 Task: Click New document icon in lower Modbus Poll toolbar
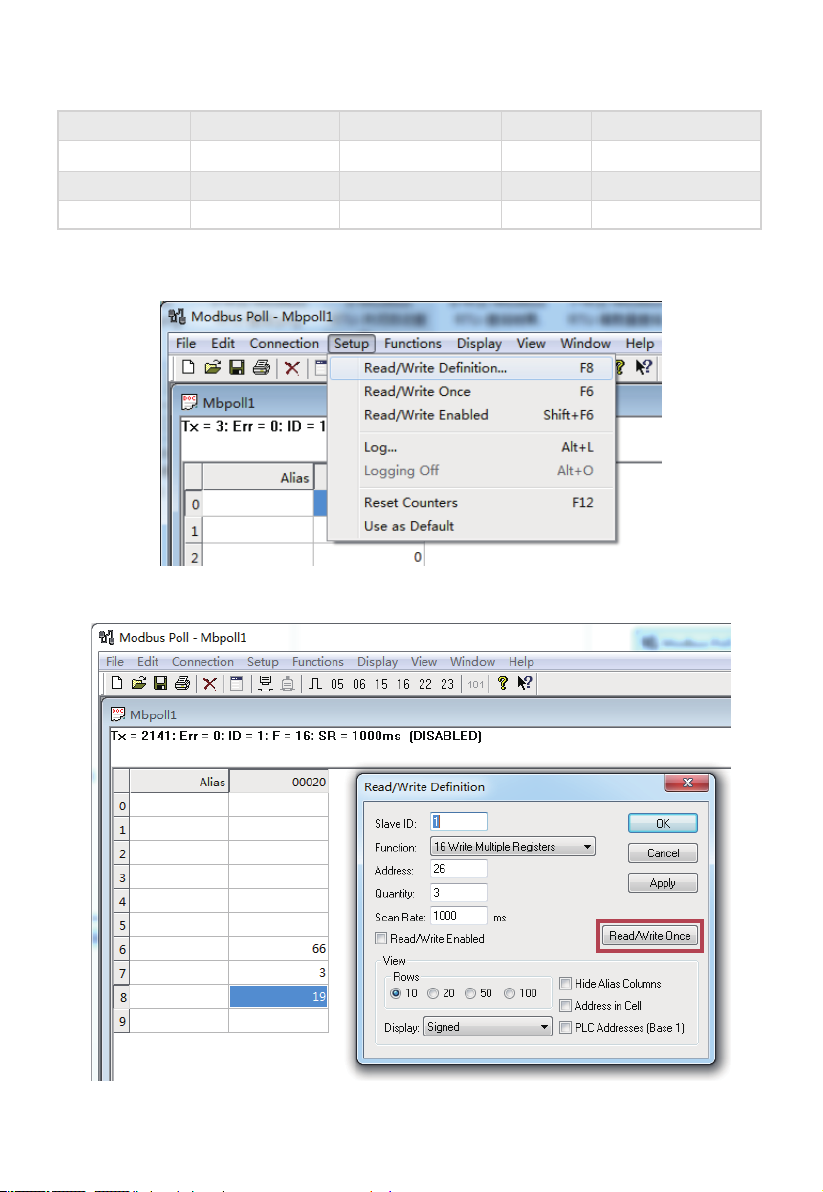pos(116,683)
